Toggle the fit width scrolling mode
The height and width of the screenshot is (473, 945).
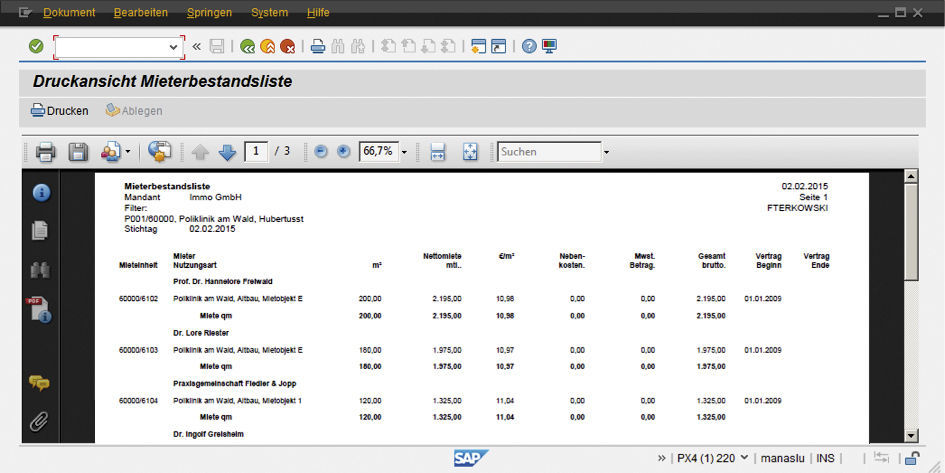(437, 152)
